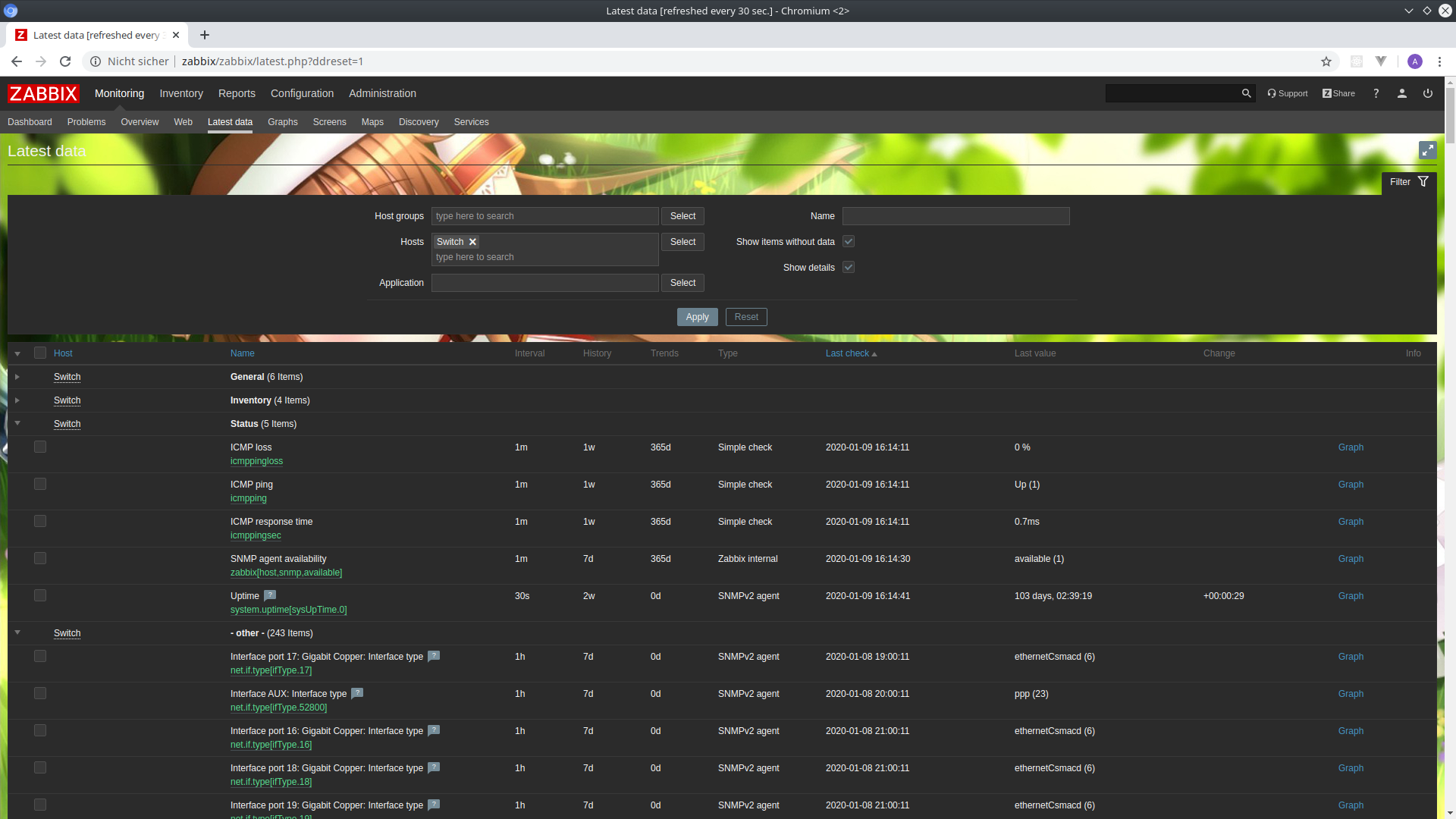Viewport: 1456px width, 819px height.
Task: Click the Apply filter button
Action: pyautogui.click(x=697, y=317)
